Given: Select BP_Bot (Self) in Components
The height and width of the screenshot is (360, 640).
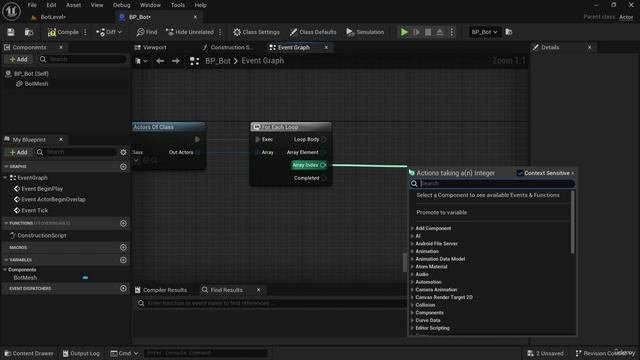Looking at the screenshot, I should pyautogui.click(x=31, y=73).
